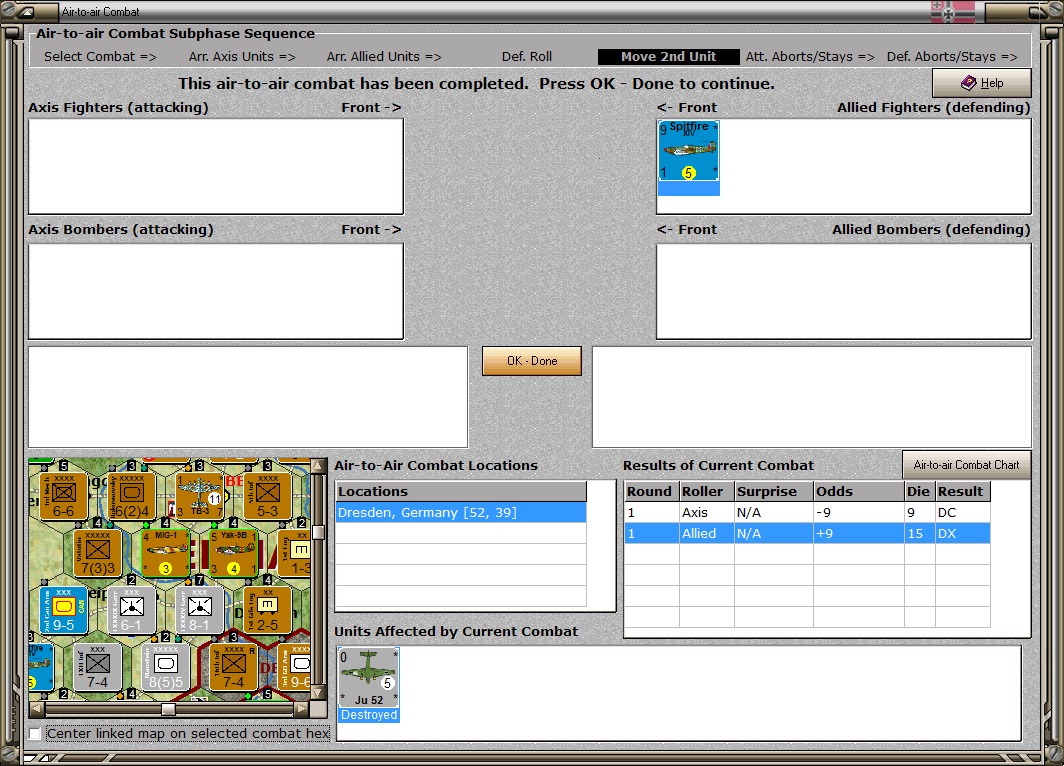This screenshot has width=1064, height=766.
Task: Select the Axis round 1 result row
Action: pyautogui.click(x=807, y=512)
